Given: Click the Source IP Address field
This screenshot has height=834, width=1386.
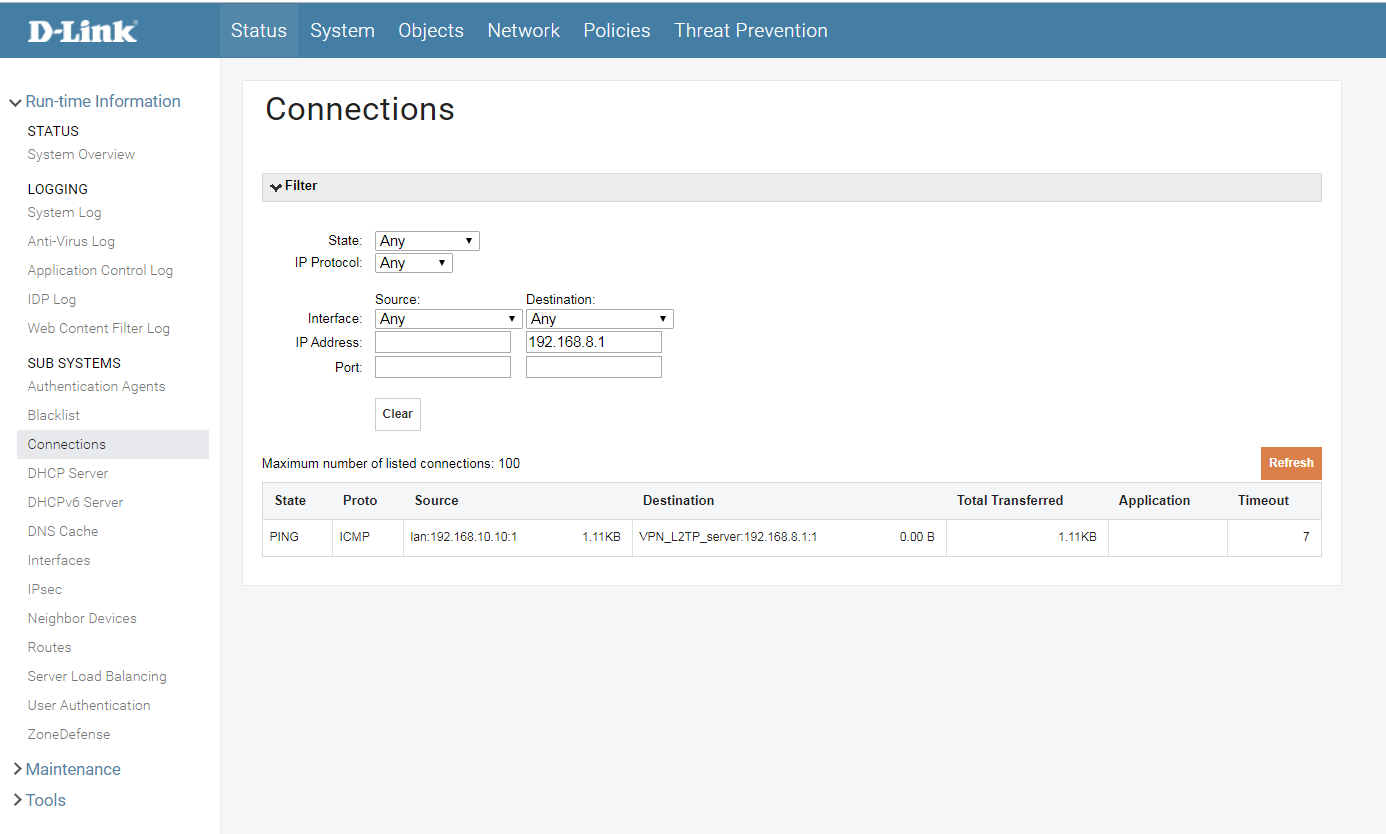Looking at the screenshot, I should [442, 343].
